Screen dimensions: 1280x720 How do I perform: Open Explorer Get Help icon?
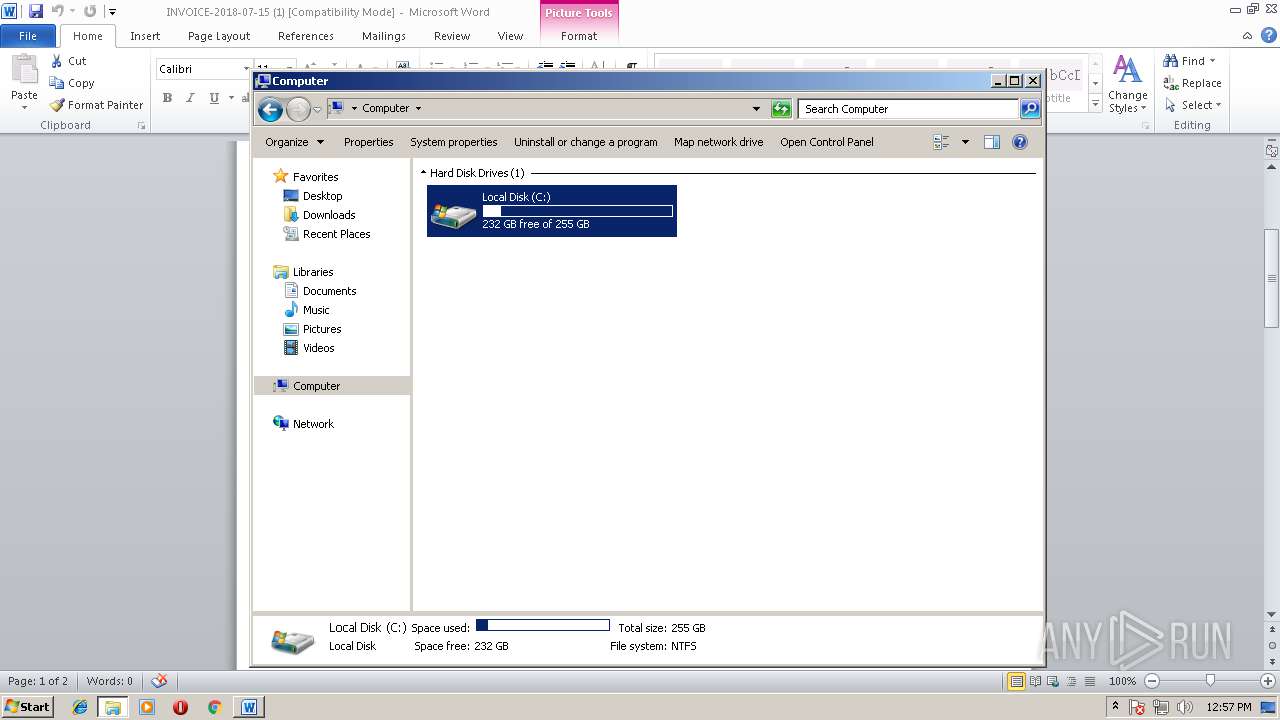click(1020, 142)
